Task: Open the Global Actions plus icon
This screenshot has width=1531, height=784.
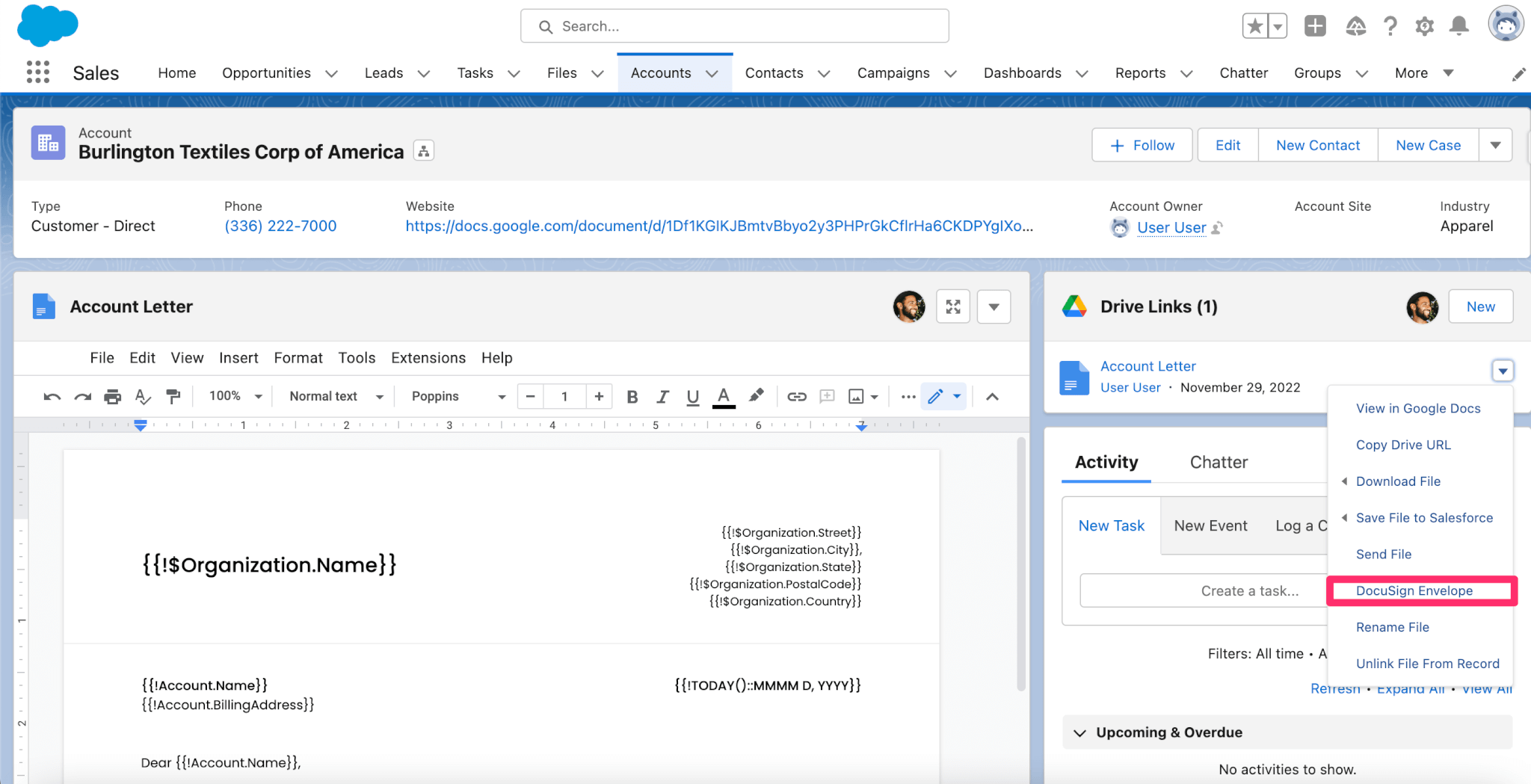Action: click(1315, 26)
